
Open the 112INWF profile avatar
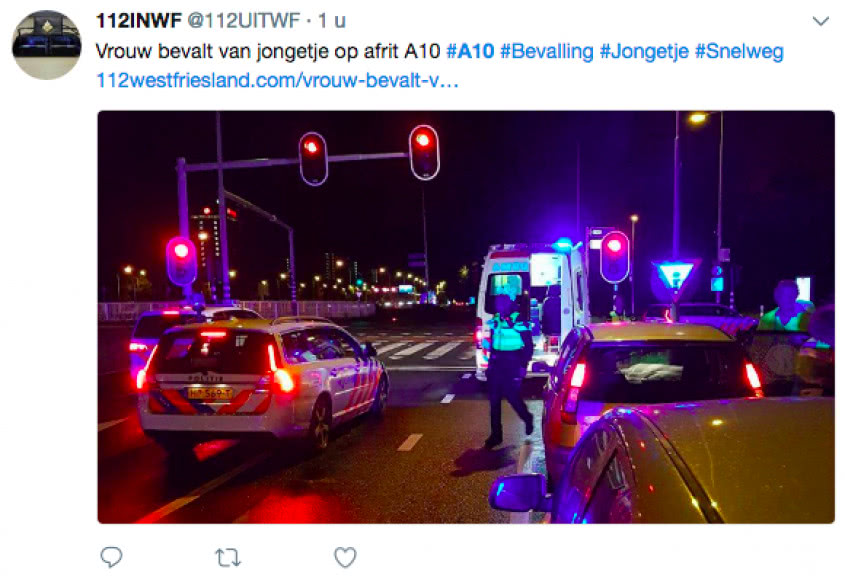46,45
